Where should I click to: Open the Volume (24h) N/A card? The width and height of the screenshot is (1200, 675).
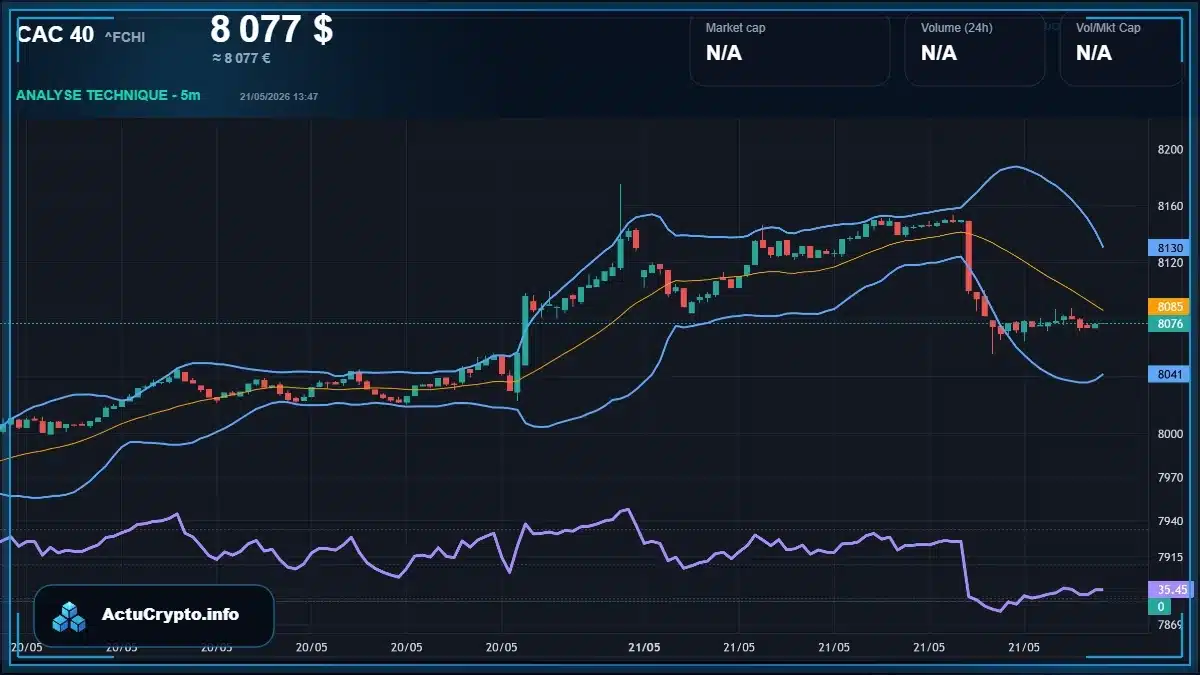[974, 49]
